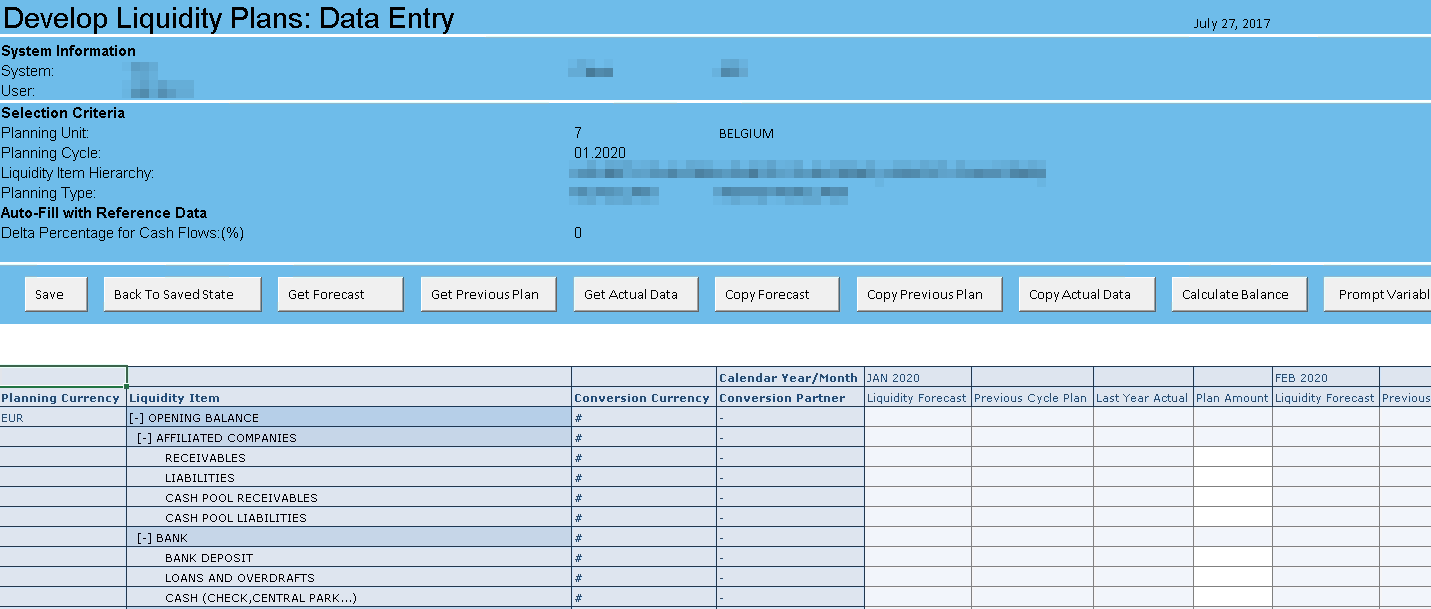This screenshot has height=609, width=1431.
Task: Click the Planning Cycle value 01.2020
Action: pyautogui.click(x=600, y=153)
